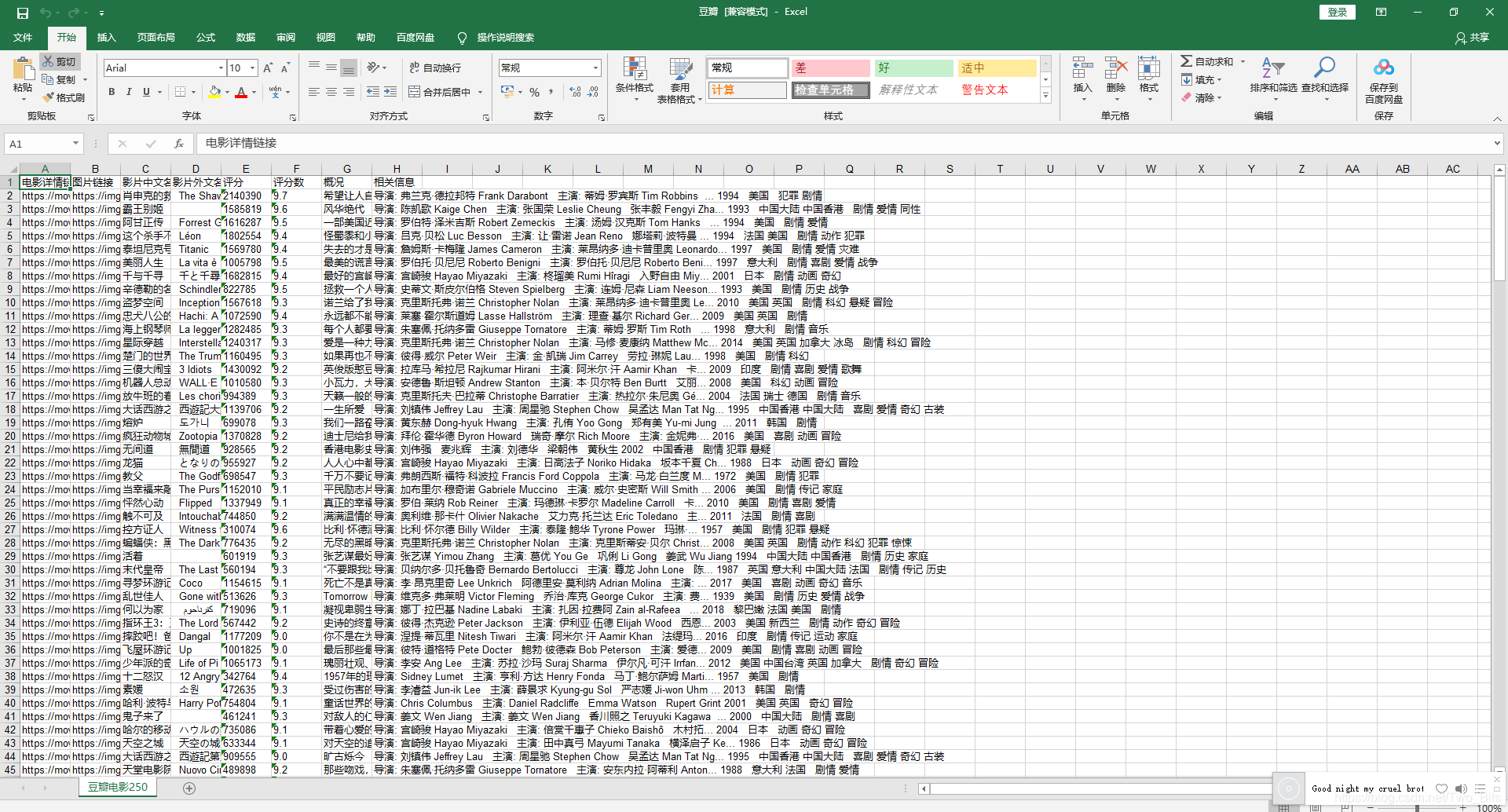Switch to the 公式 Formulas tab
Image resolution: width=1508 pixels, height=812 pixels.
pos(206,38)
